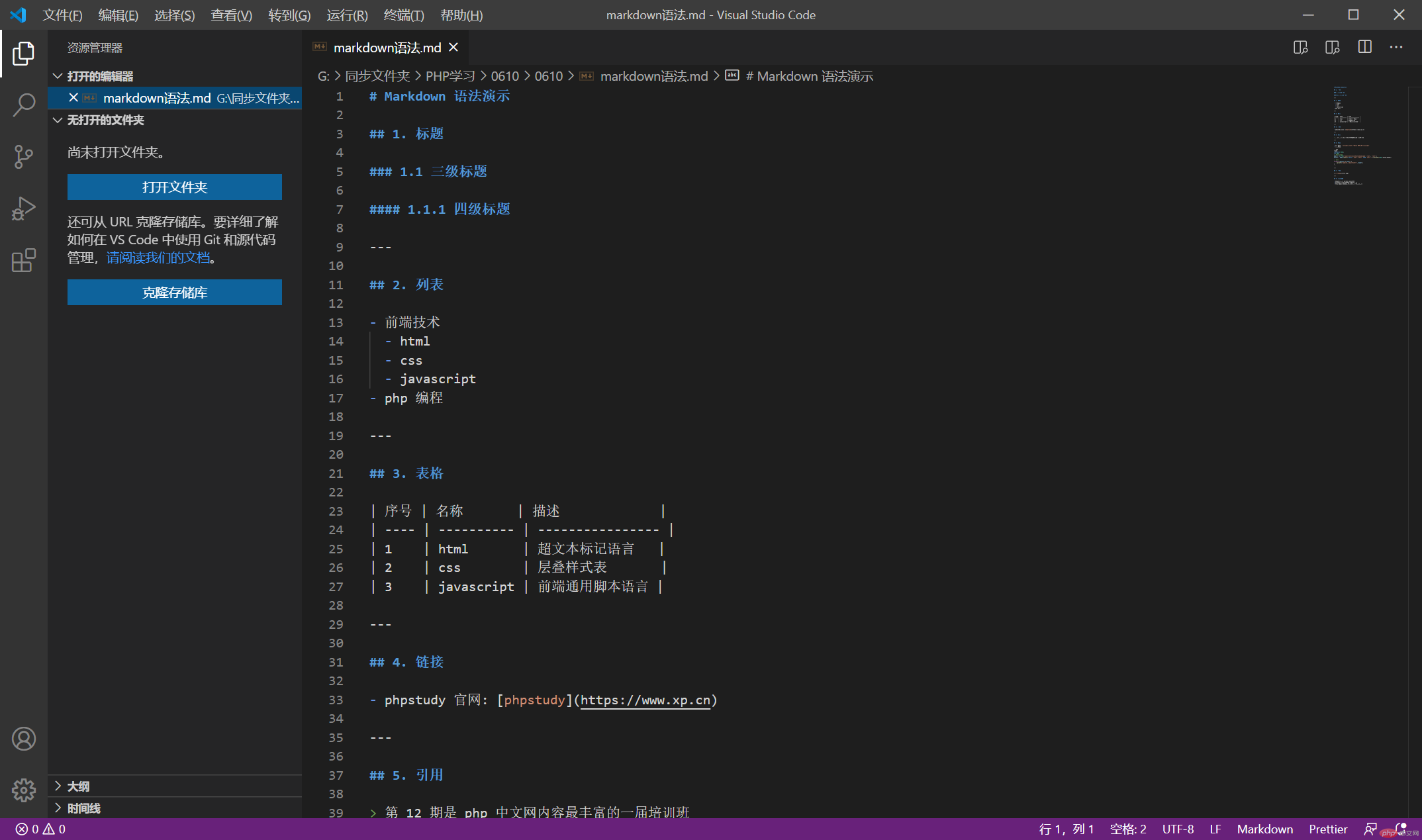Select the markdown语法.md editor tab
This screenshot has width=1422, height=840.
[386, 48]
